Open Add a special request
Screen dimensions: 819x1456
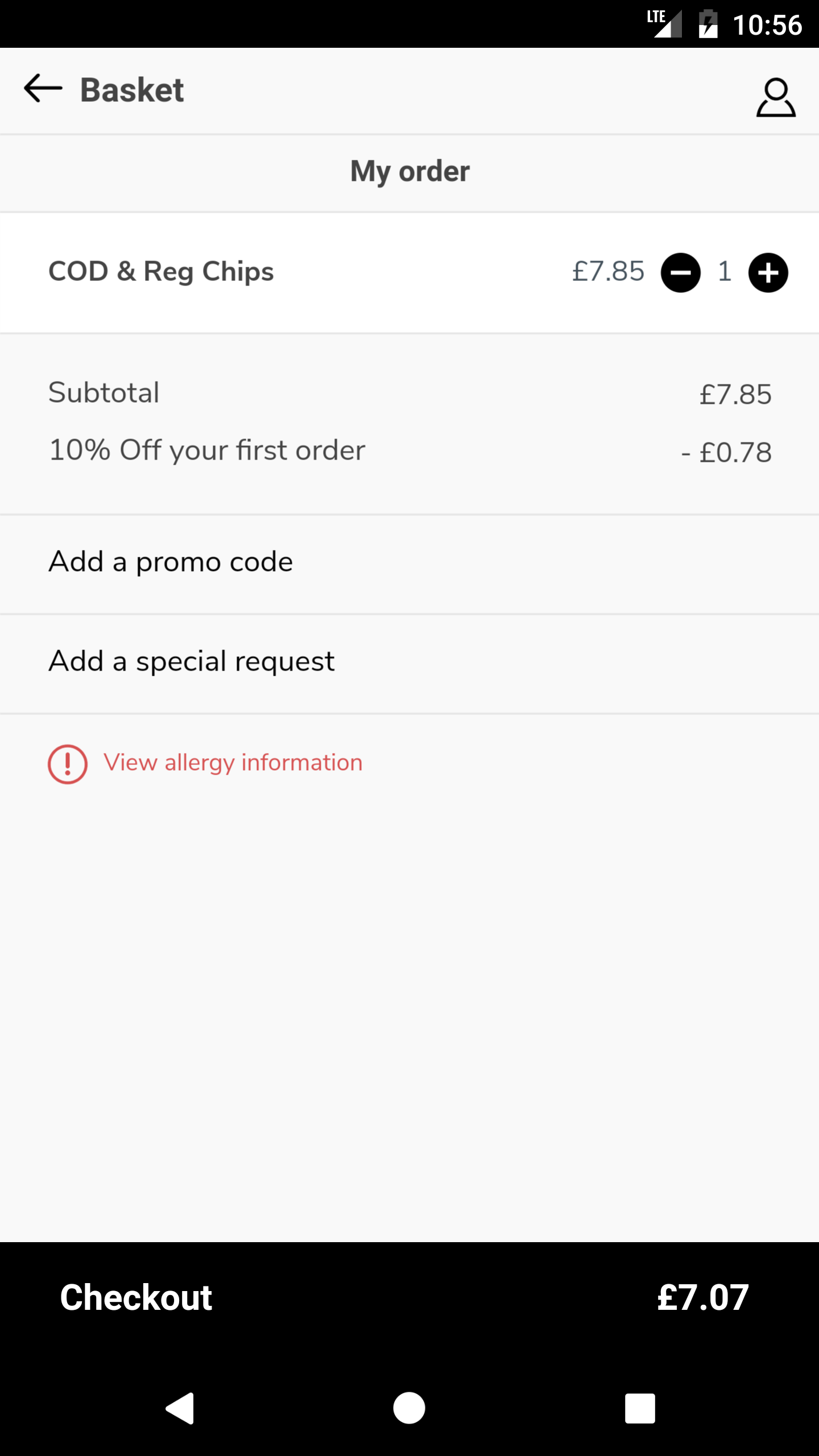point(409,663)
